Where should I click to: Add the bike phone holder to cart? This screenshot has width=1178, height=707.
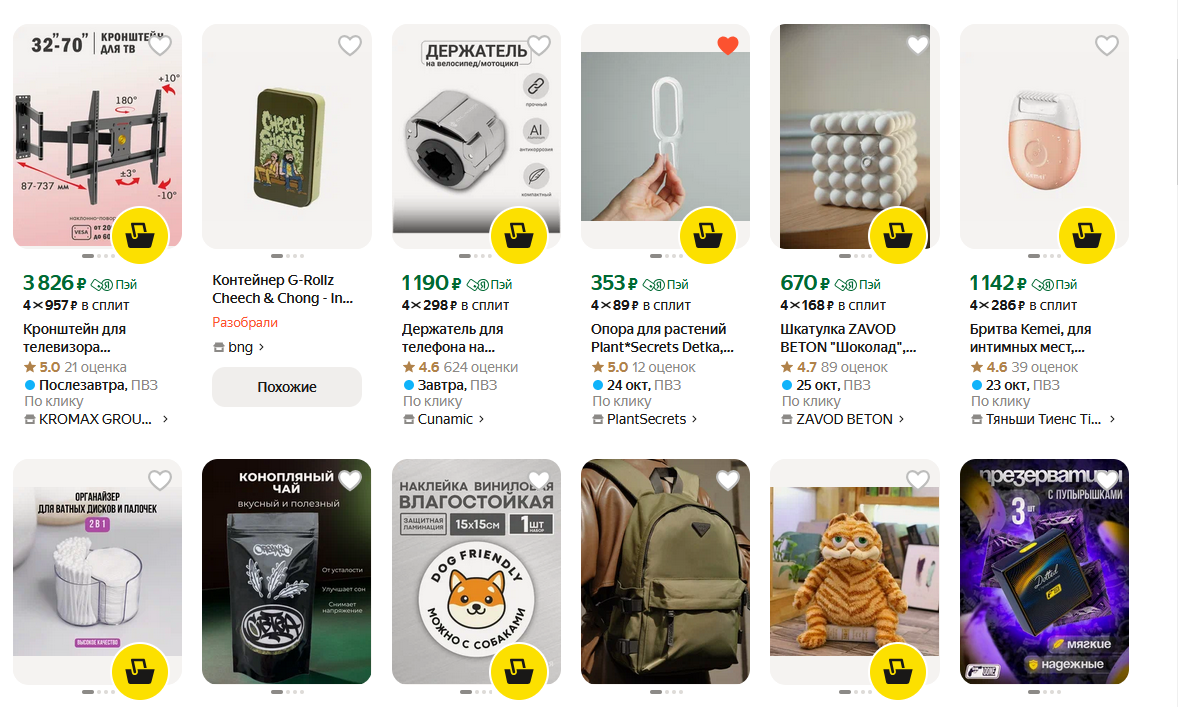tap(519, 237)
